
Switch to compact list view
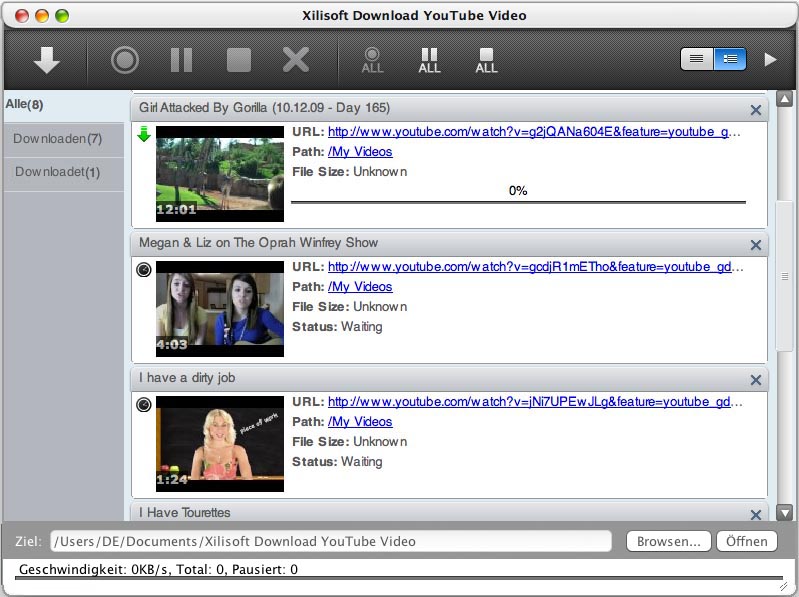point(697,59)
